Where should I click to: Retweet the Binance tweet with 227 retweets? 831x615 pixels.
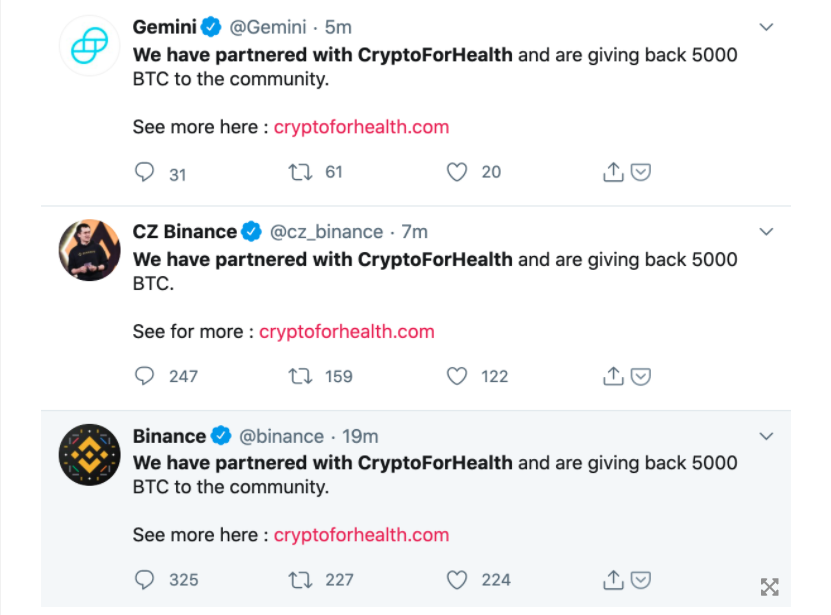point(300,579)
